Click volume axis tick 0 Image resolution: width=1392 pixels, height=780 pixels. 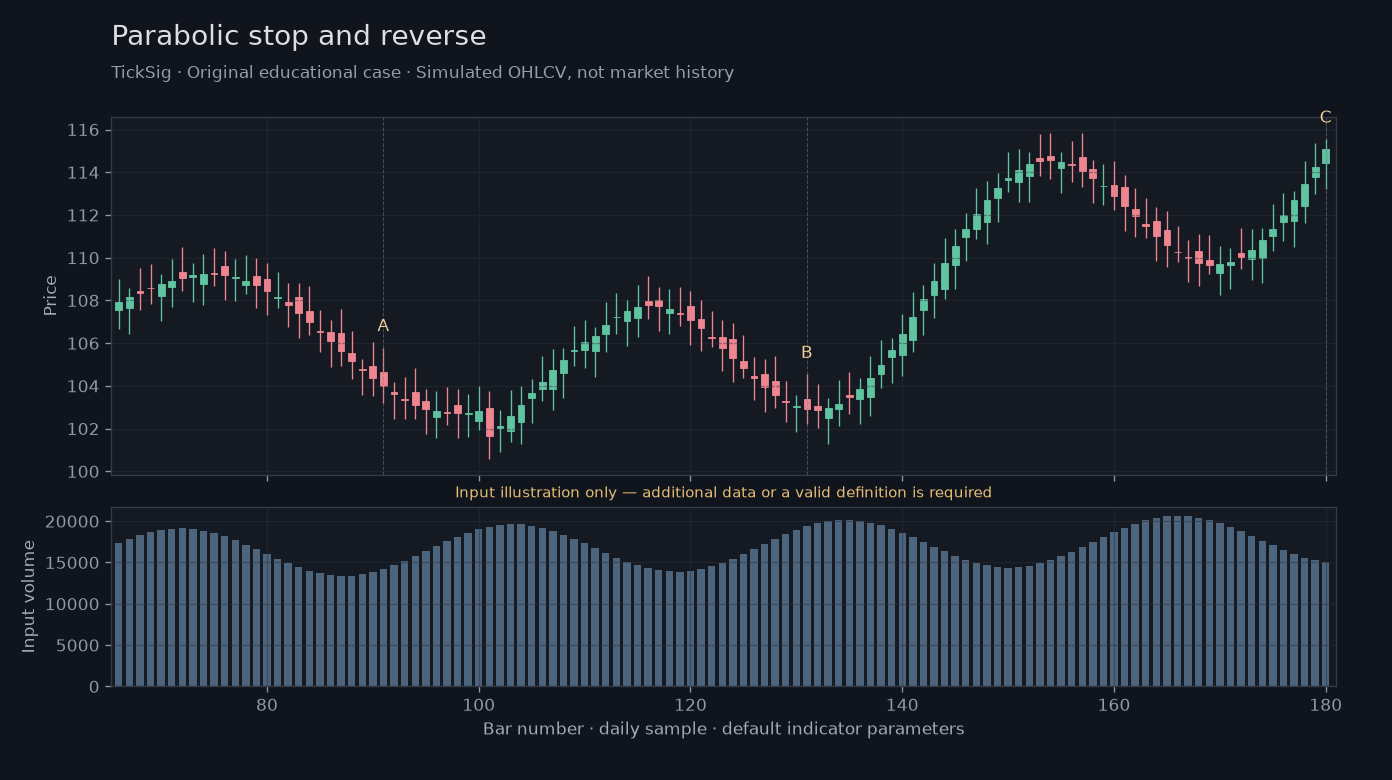94,687
